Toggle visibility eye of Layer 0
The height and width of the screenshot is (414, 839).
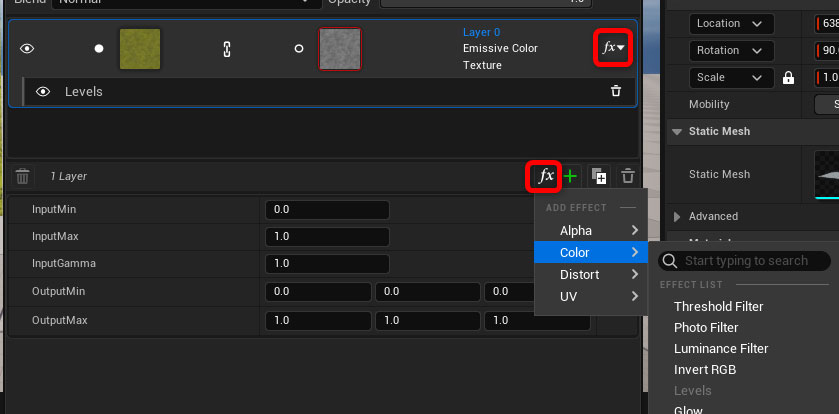point(27,49)
